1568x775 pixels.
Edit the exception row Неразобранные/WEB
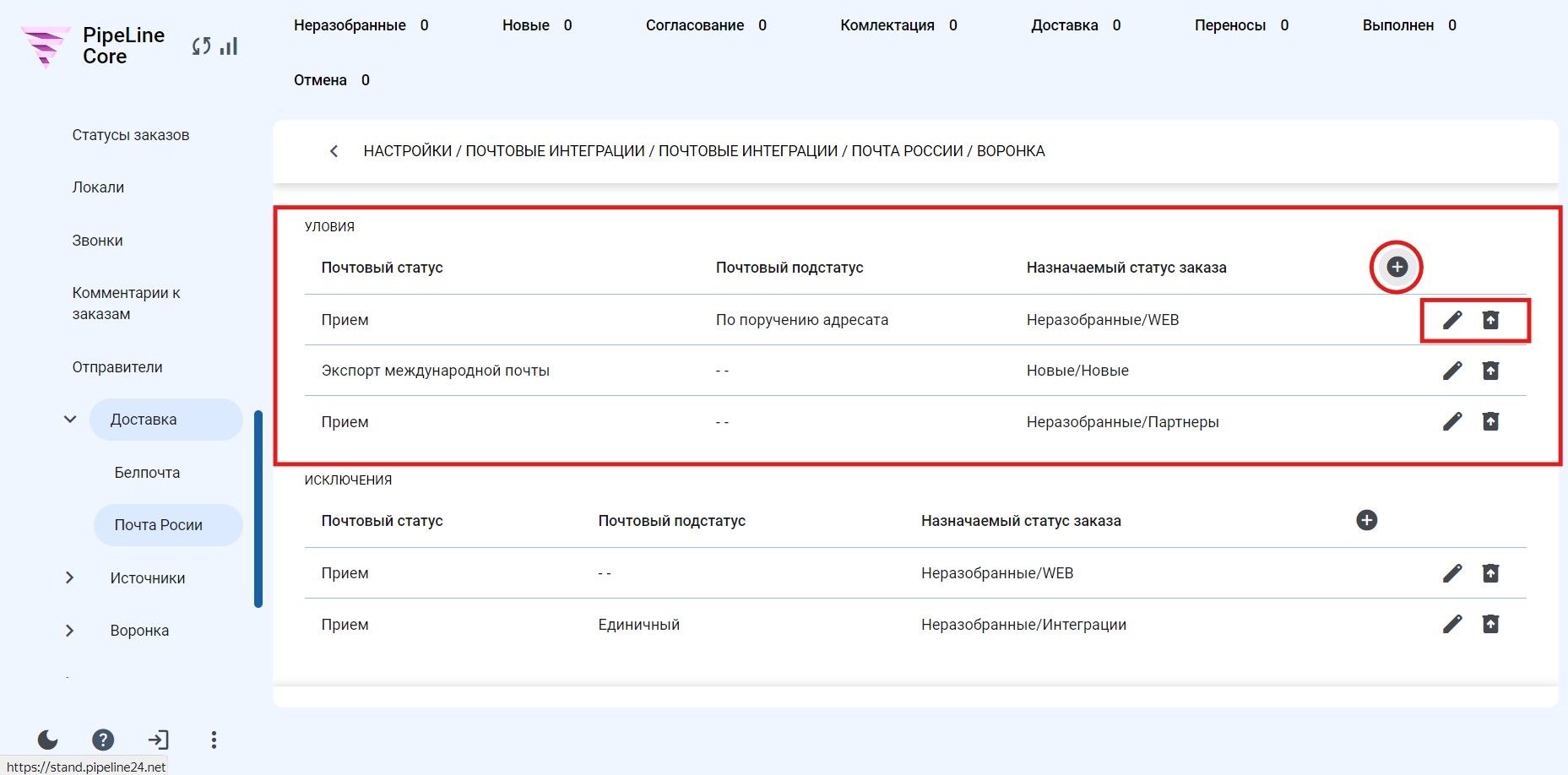[x=1451, y=573]
